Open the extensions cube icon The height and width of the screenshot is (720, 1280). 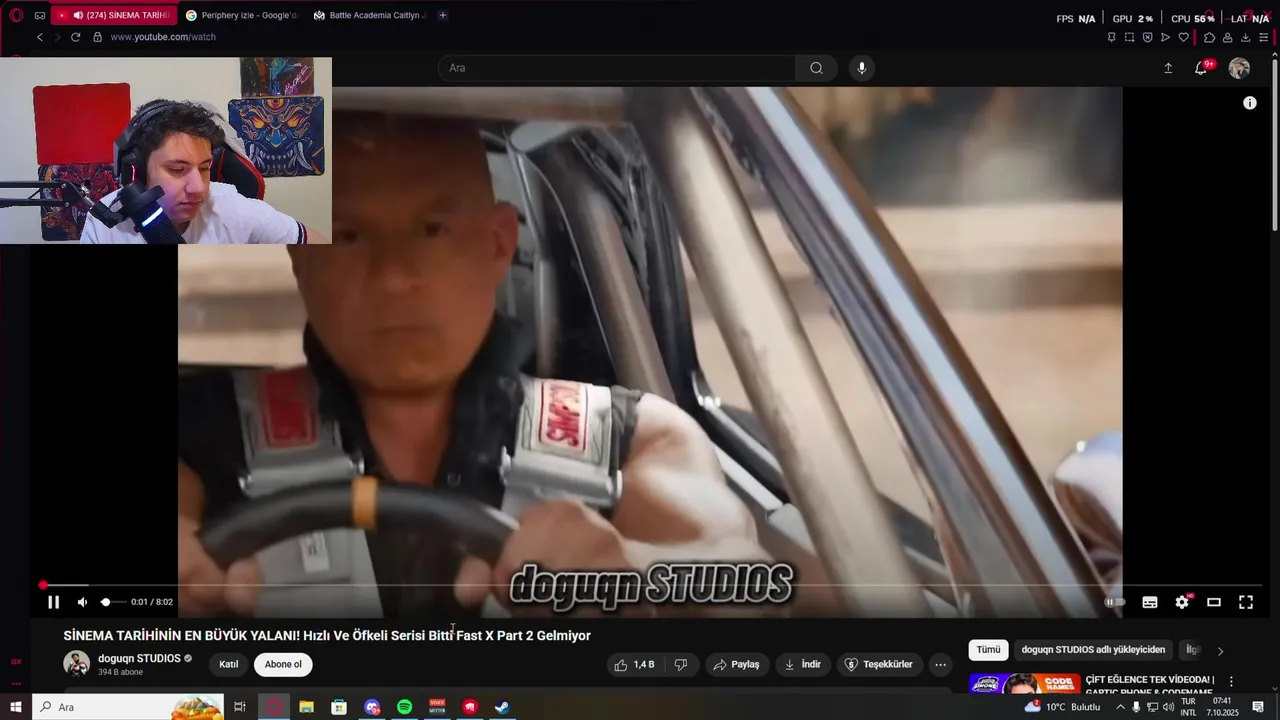tap(1209, 37)
